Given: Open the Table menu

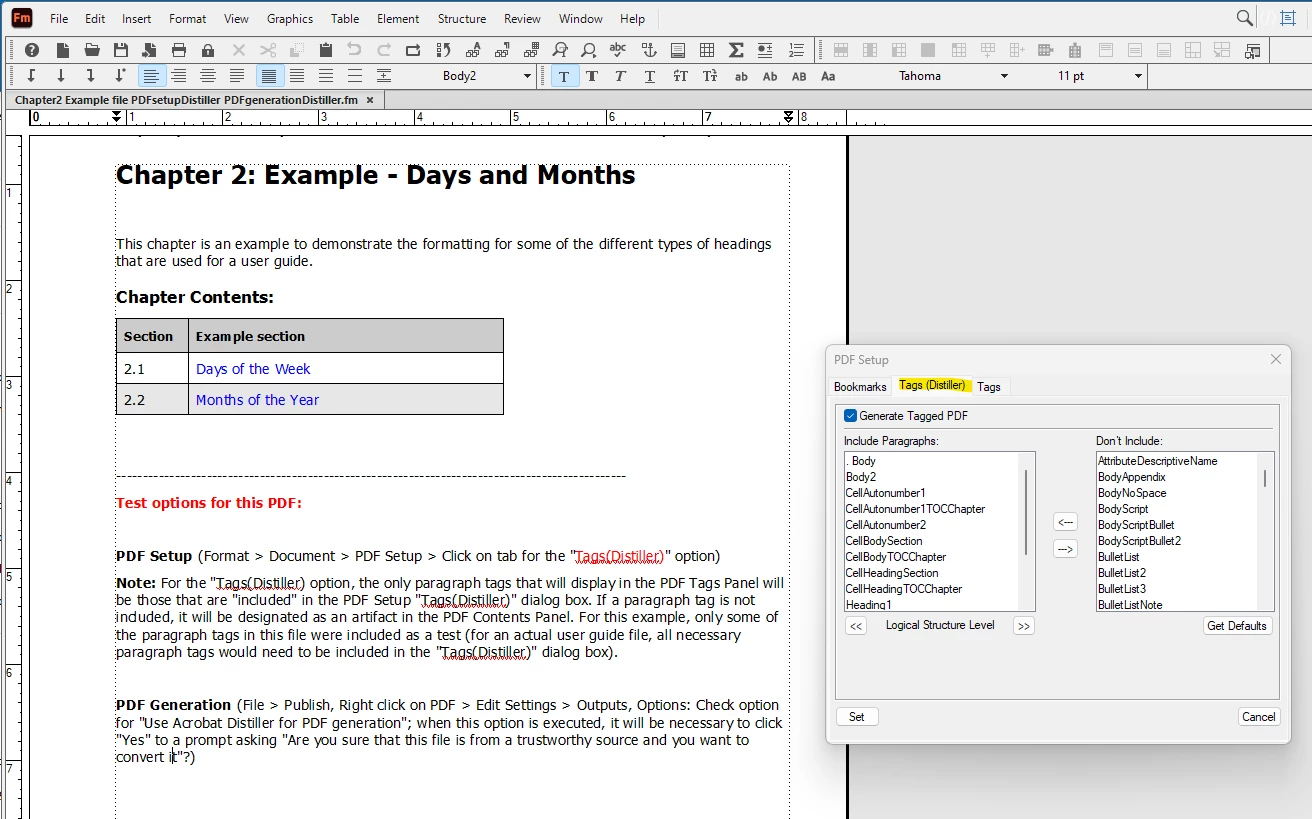Looking at the screenshot, I should [x=345, y=19].
